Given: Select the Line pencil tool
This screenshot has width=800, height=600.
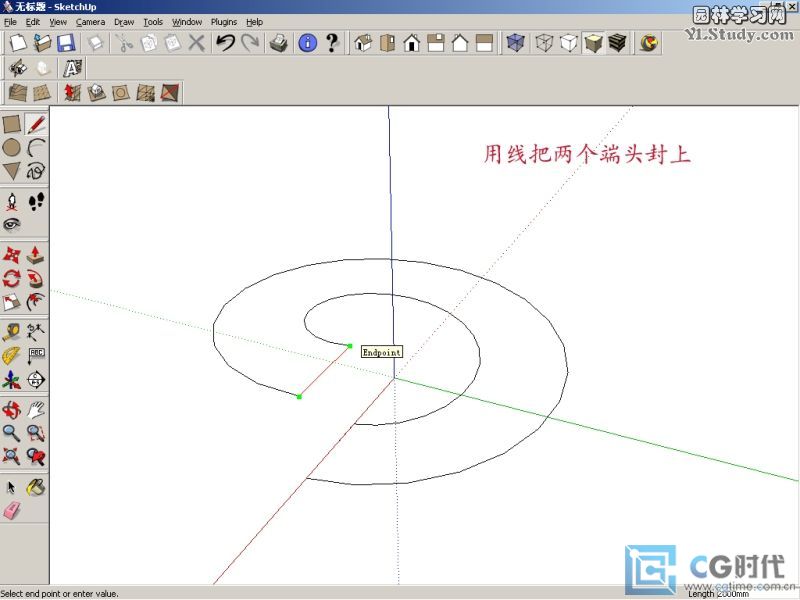Looking at the screenshot, I should (x=36, y=123).
